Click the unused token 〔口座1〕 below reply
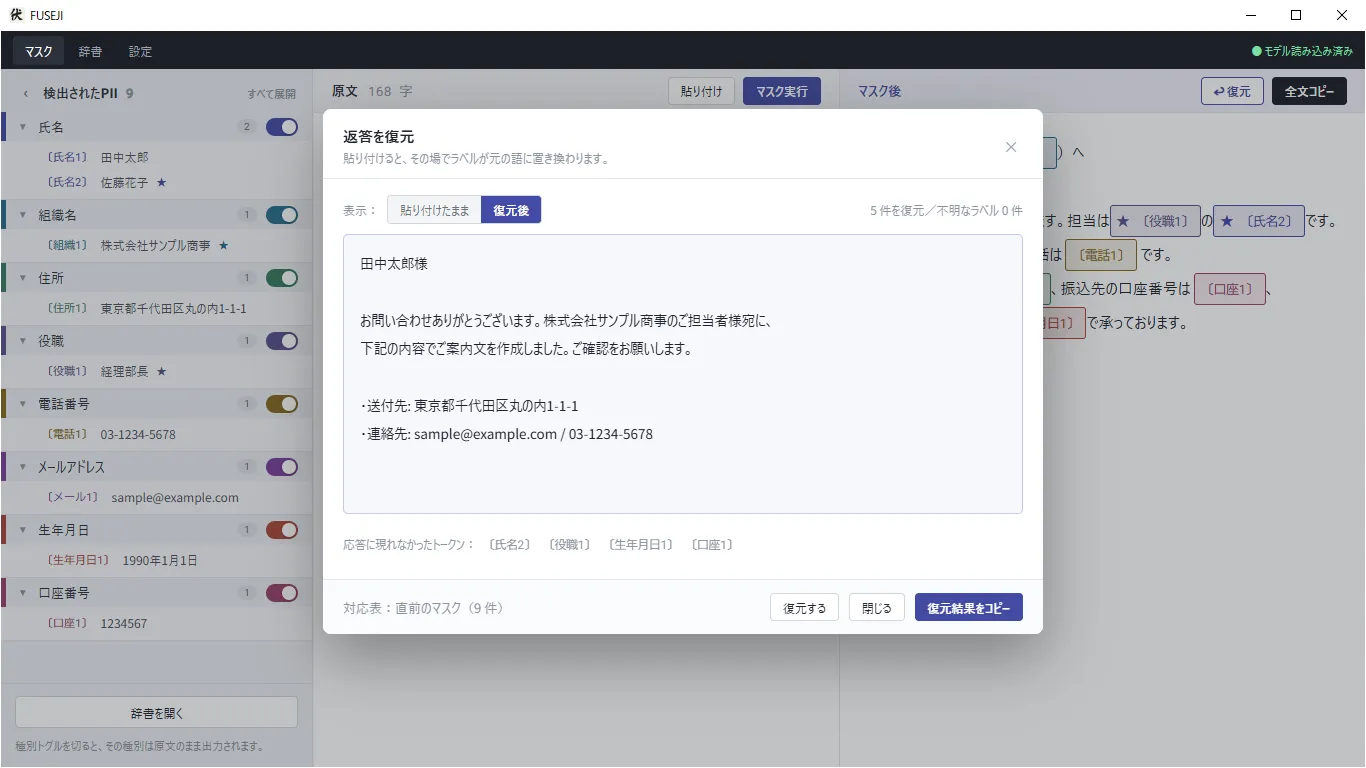 click(712, 545)
